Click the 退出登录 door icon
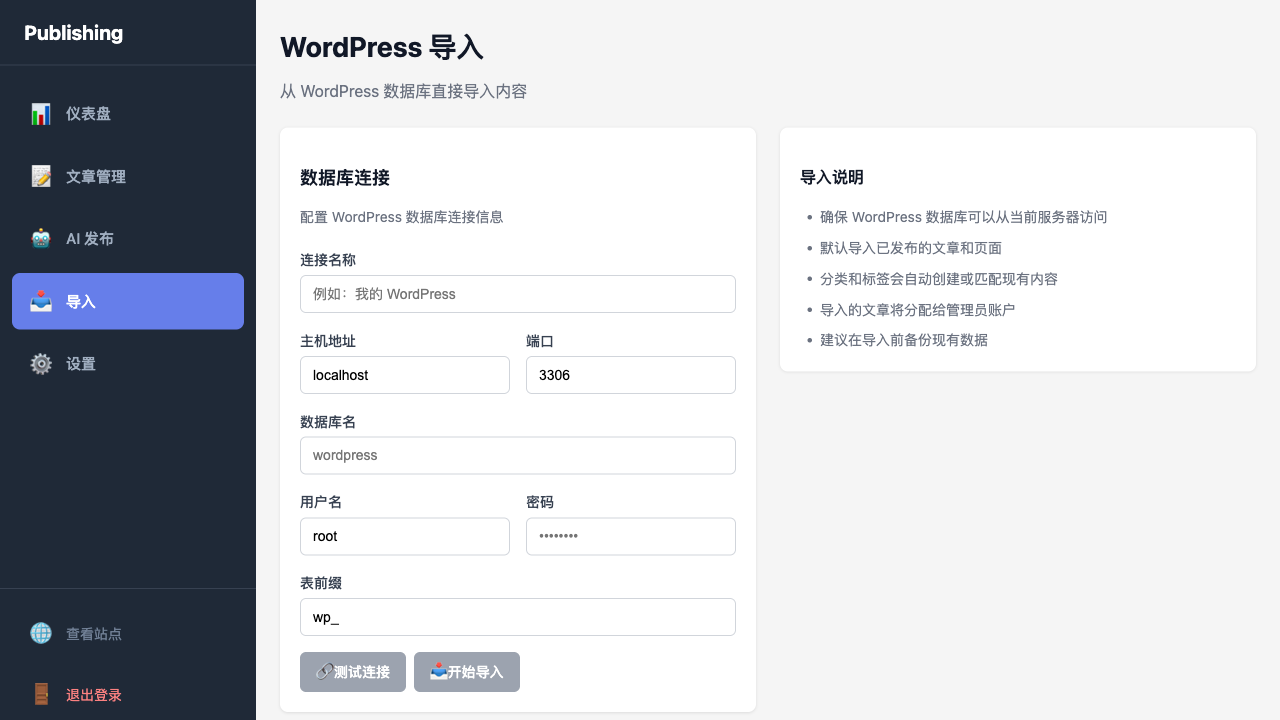 tap(41, 694)
